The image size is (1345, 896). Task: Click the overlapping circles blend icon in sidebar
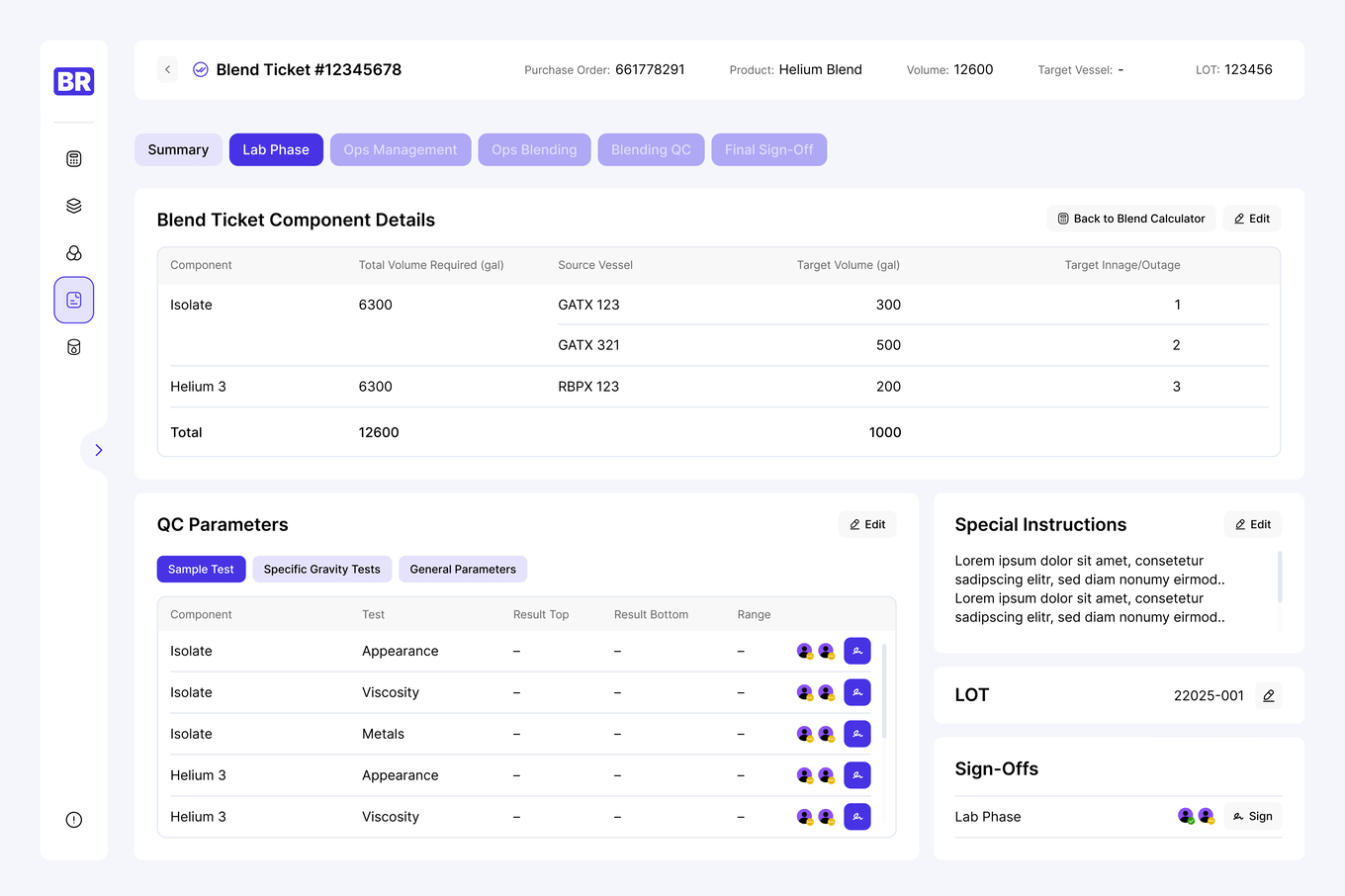coord(73,253)
